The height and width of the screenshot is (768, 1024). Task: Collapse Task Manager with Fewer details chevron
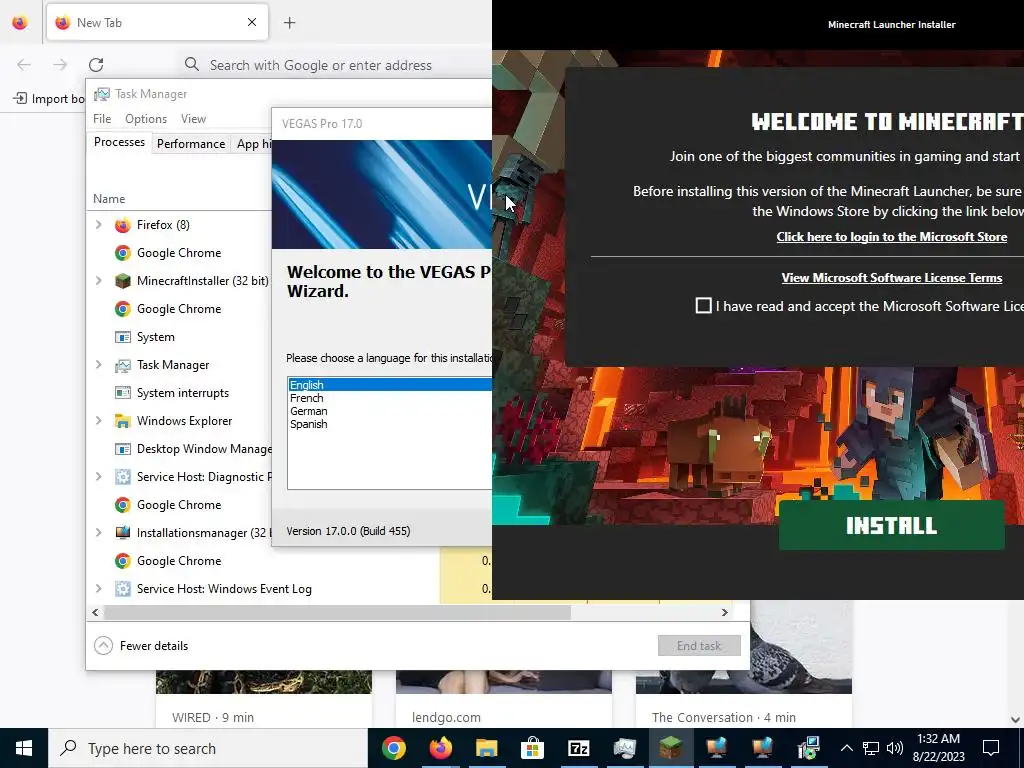pos(103,646)
